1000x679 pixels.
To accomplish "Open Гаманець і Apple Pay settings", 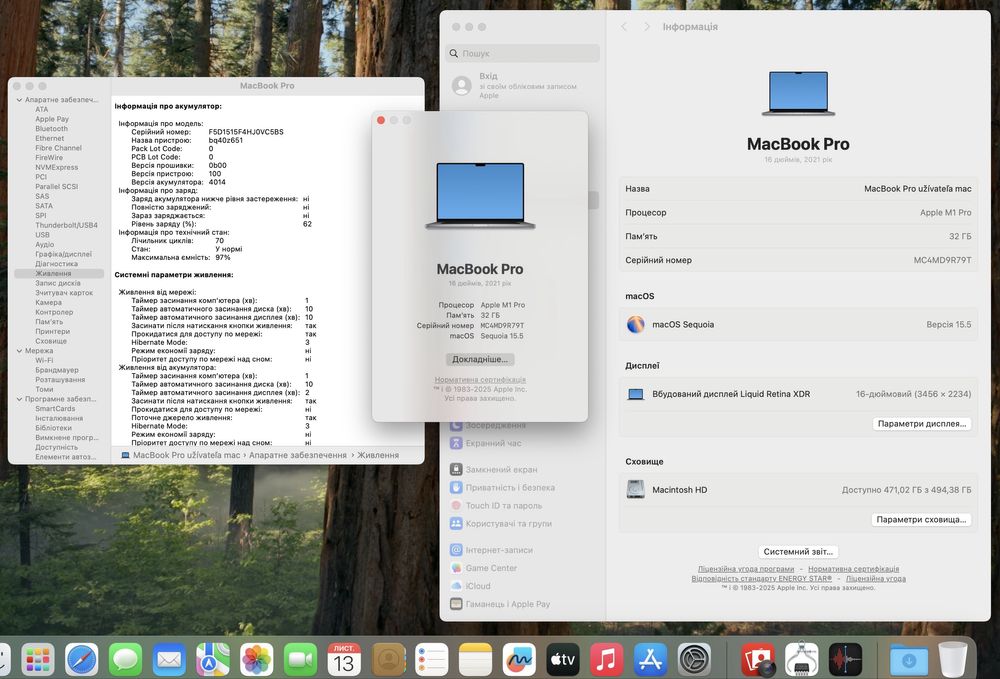I will point(500,604).
